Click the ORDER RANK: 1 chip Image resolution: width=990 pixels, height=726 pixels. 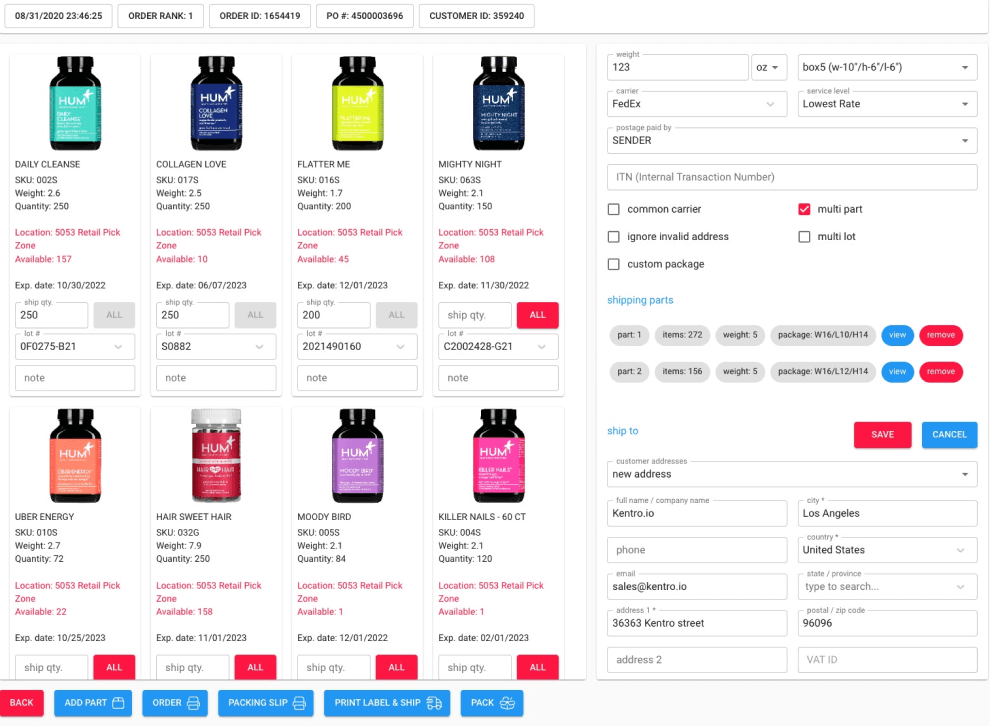pyautogui.click(x=160, y=16)
